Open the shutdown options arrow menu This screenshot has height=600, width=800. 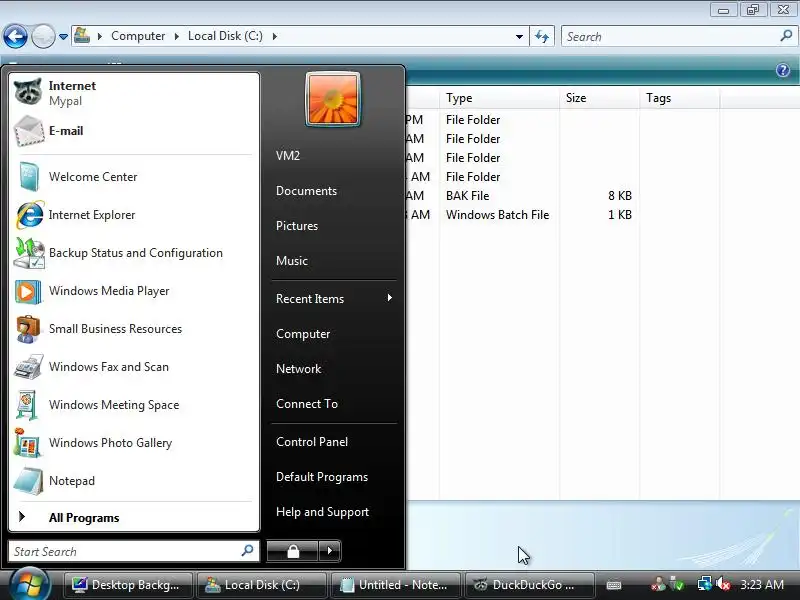click(330, 551)
